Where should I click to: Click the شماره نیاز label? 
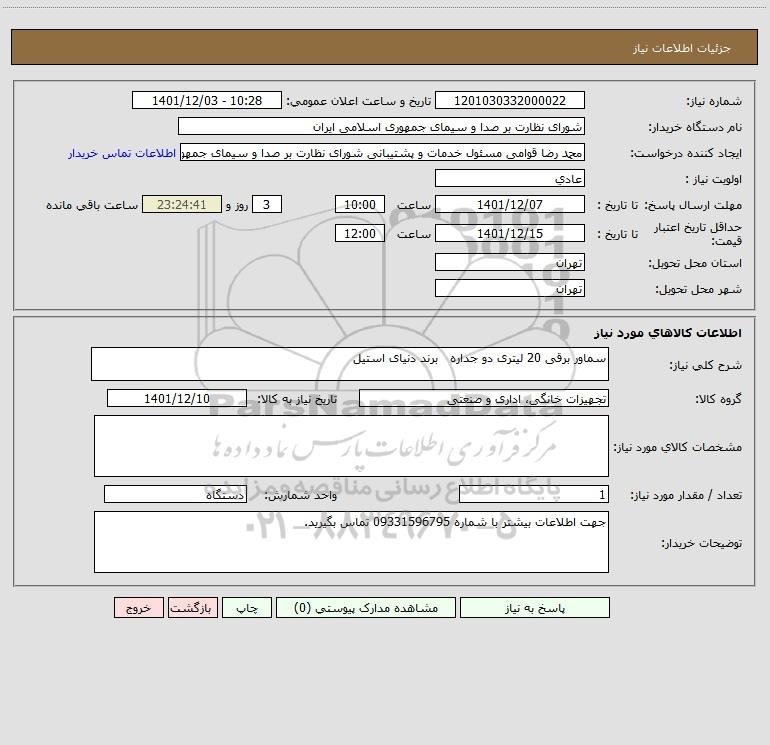(x=714, y=101)
